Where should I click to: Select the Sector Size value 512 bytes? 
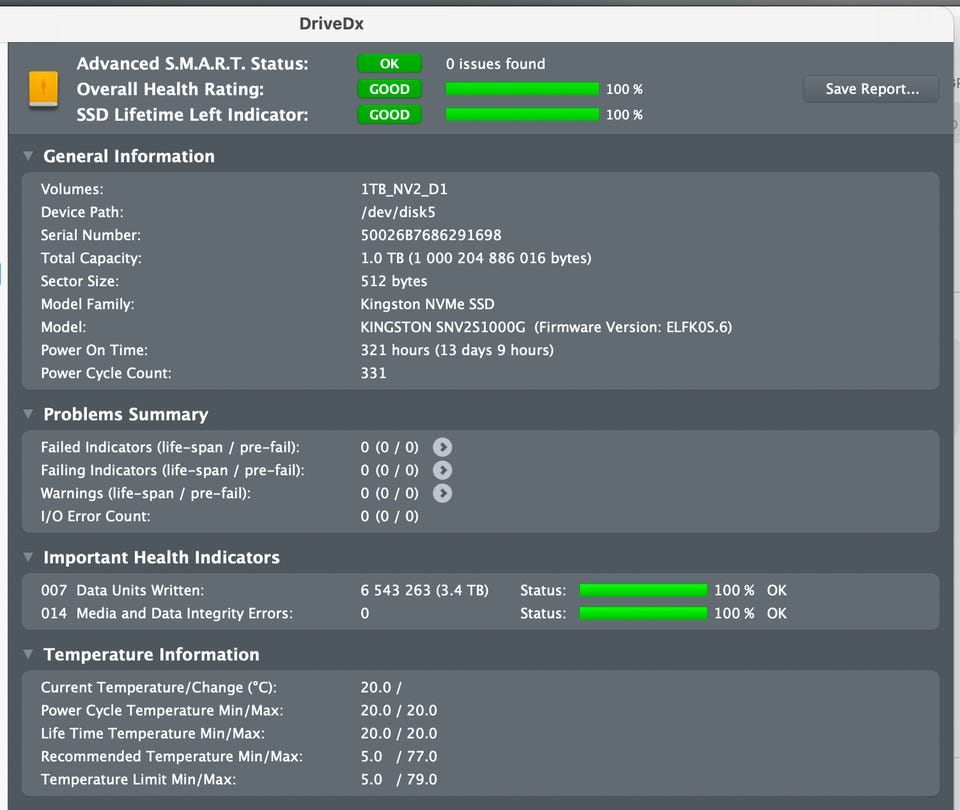pyautogui.click(x=394, y=281)
